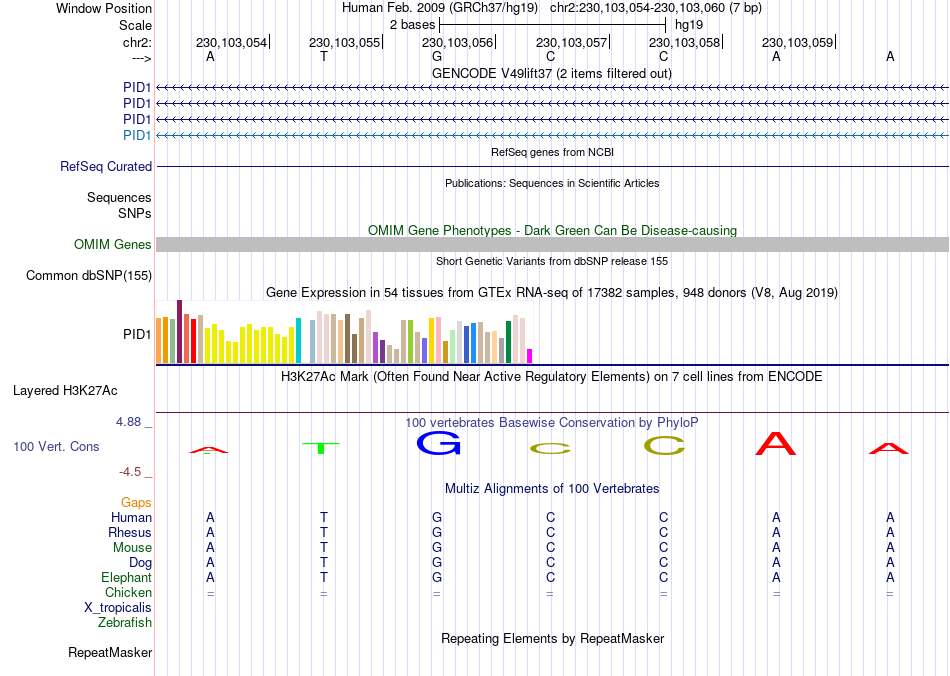This screenshot has width=950, height=676.
Task: Click the cyan bar in GTEx chart
Action: pos(298,340)
